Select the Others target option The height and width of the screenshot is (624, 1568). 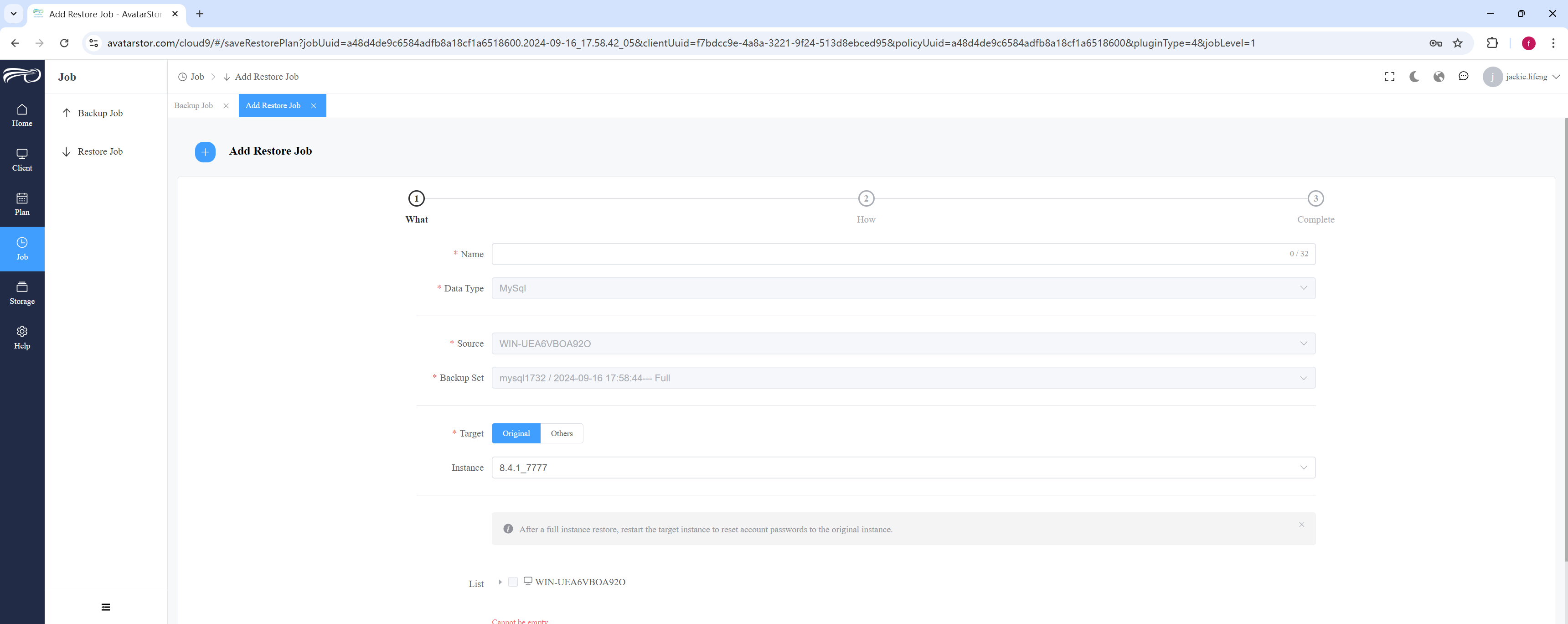(561, 433)
